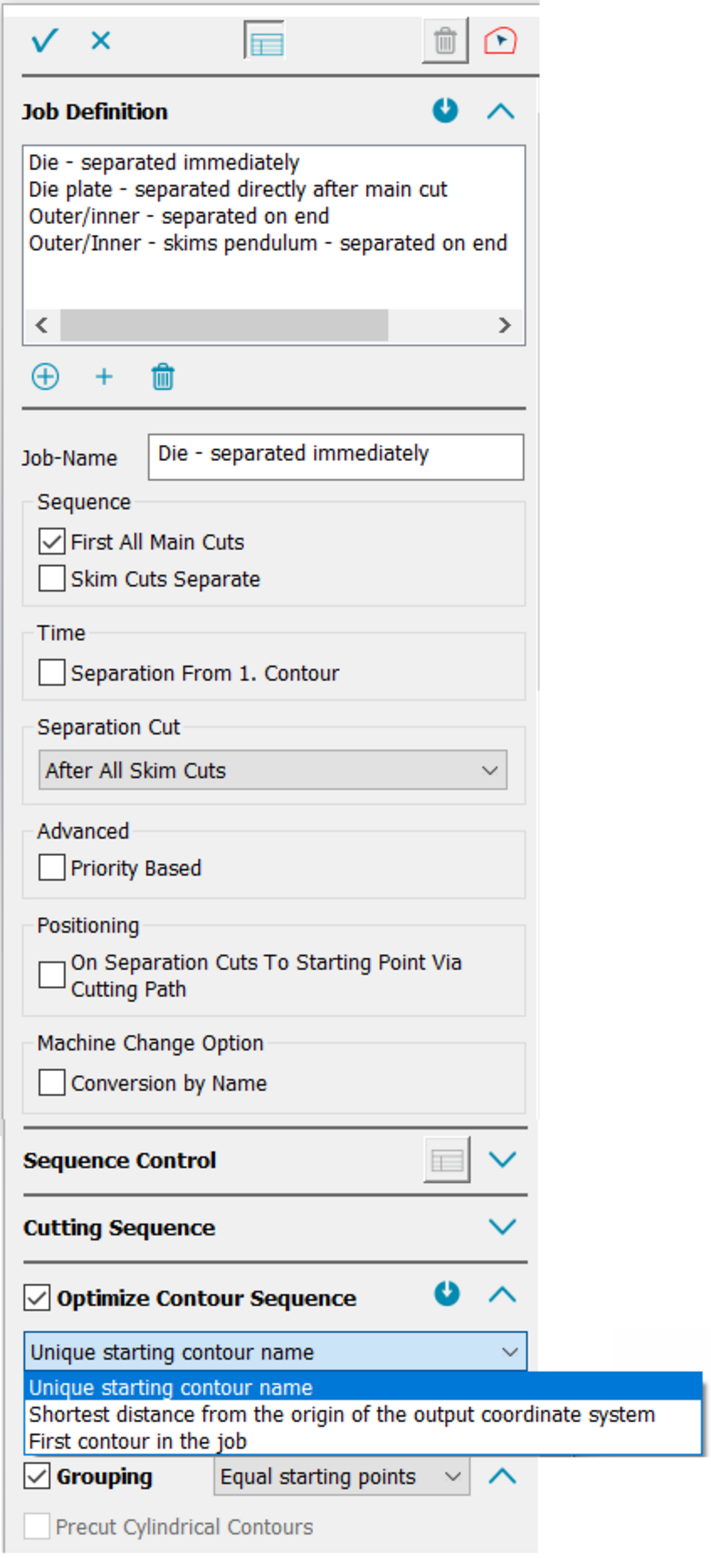Enable Skim Cuts Separate checkbox

tap(52, 578)
